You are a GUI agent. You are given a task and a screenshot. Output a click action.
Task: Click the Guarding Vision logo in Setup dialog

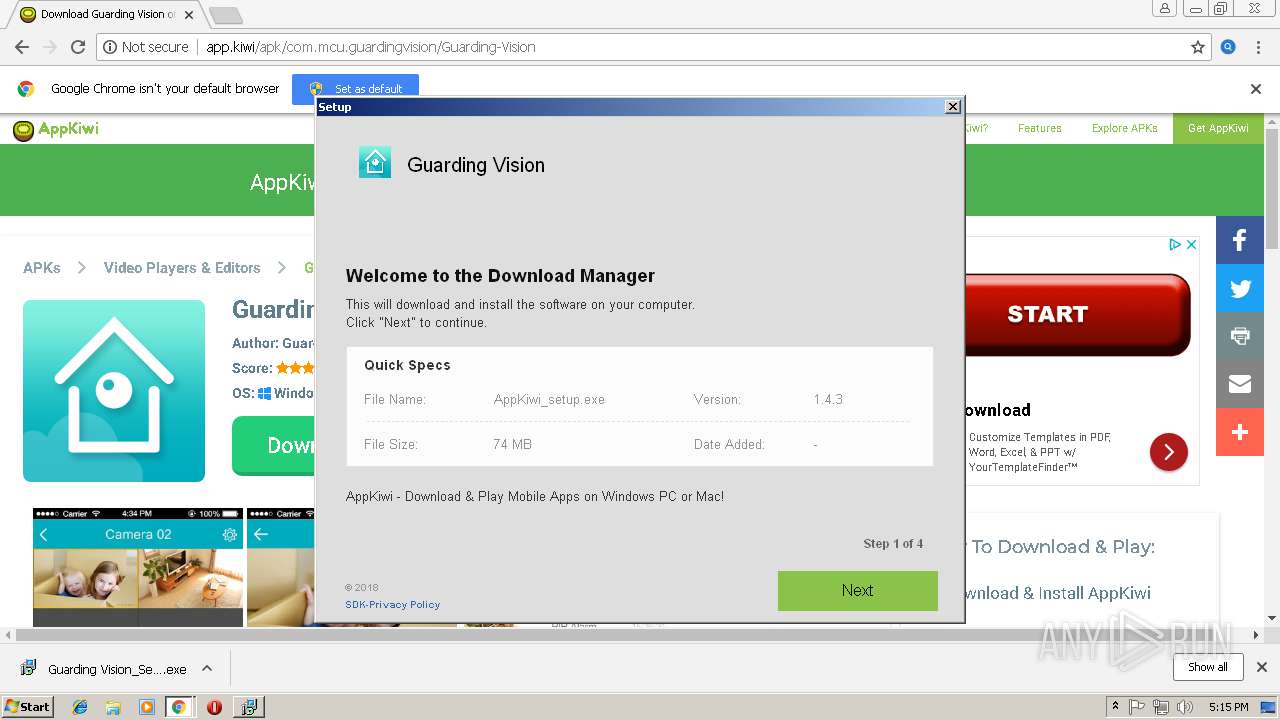click(x=375, y=162)
